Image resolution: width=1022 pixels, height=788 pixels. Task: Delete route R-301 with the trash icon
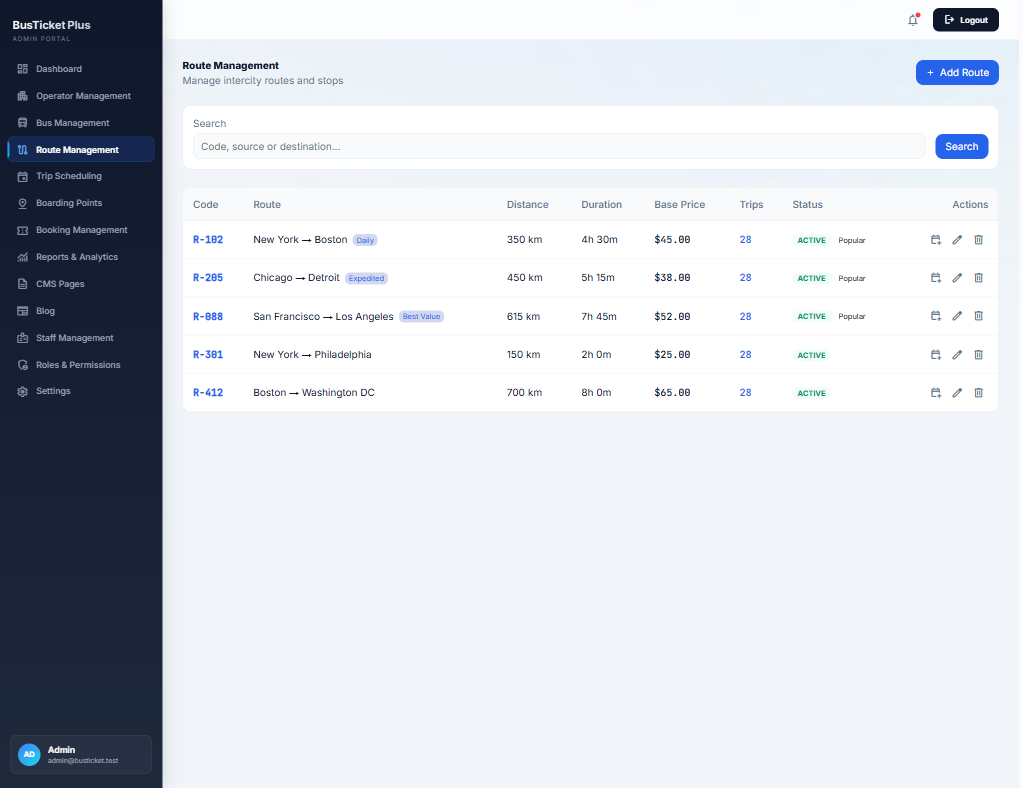click(978, 355)
